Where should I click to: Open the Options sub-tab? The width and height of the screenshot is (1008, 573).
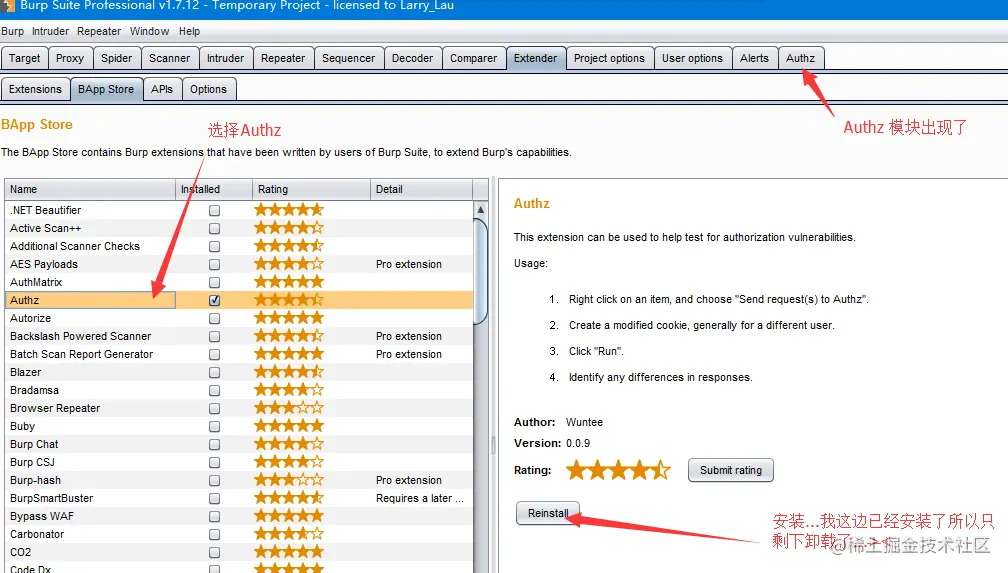(x=208, y=89)
